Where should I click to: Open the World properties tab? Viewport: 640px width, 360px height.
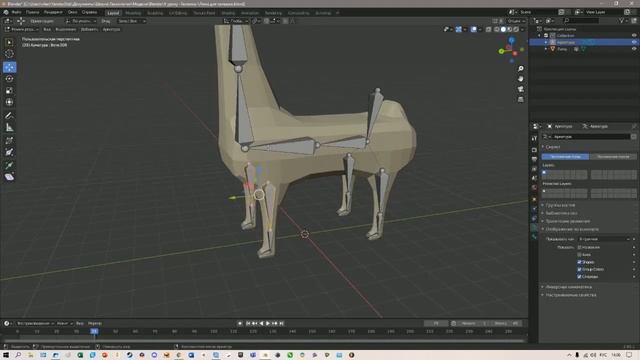pyautogui.click(x=534, y=188)
